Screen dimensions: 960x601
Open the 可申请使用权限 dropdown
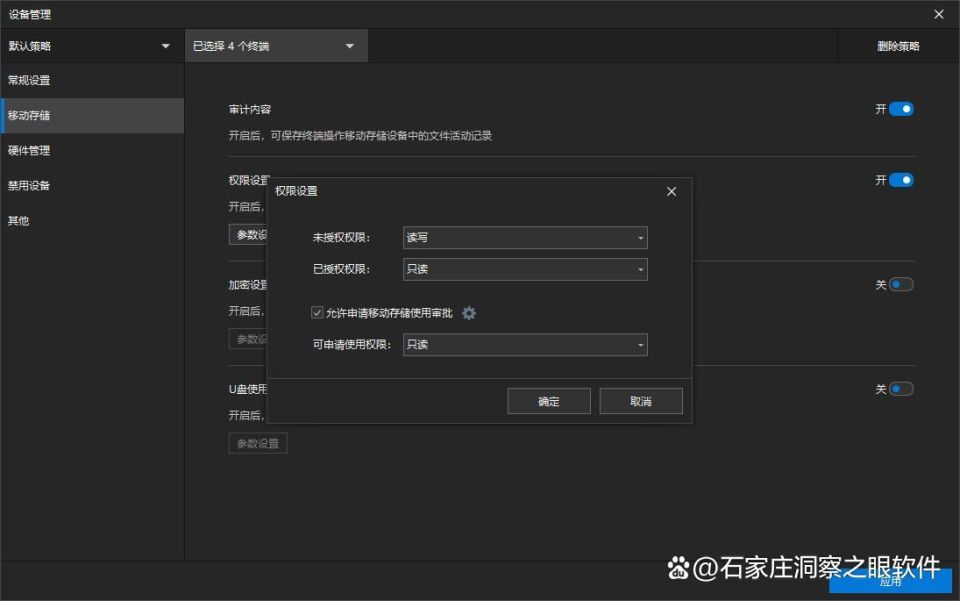525,345
